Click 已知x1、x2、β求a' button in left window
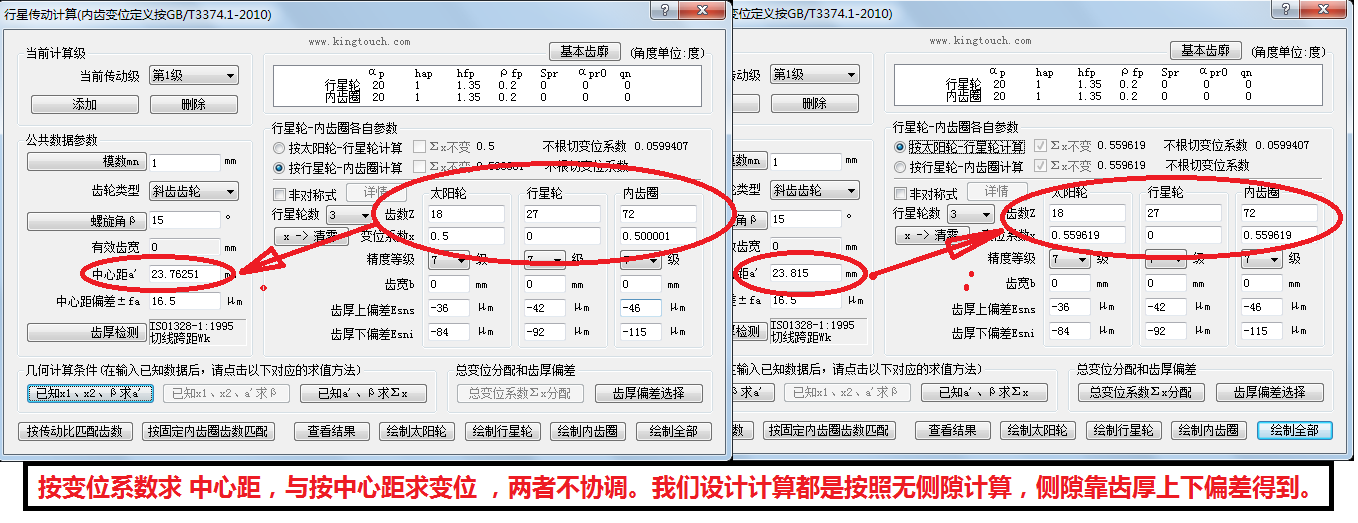1358x523 pixels. (90, 394)
